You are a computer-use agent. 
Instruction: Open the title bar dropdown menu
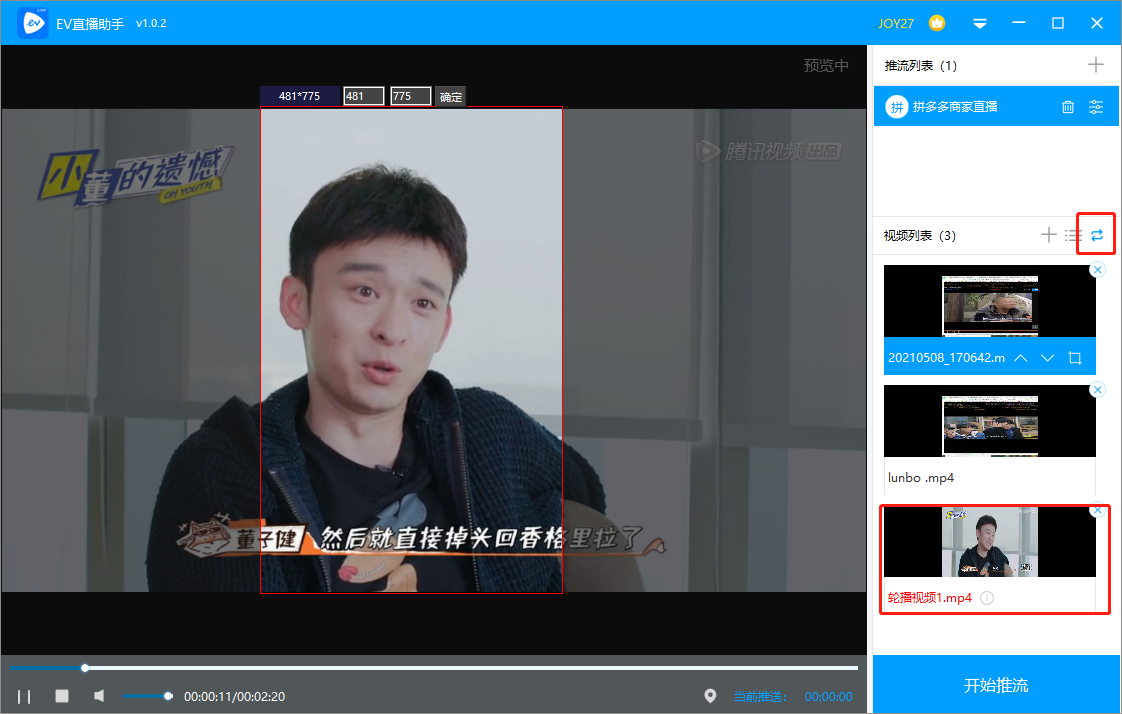[980, 24]
